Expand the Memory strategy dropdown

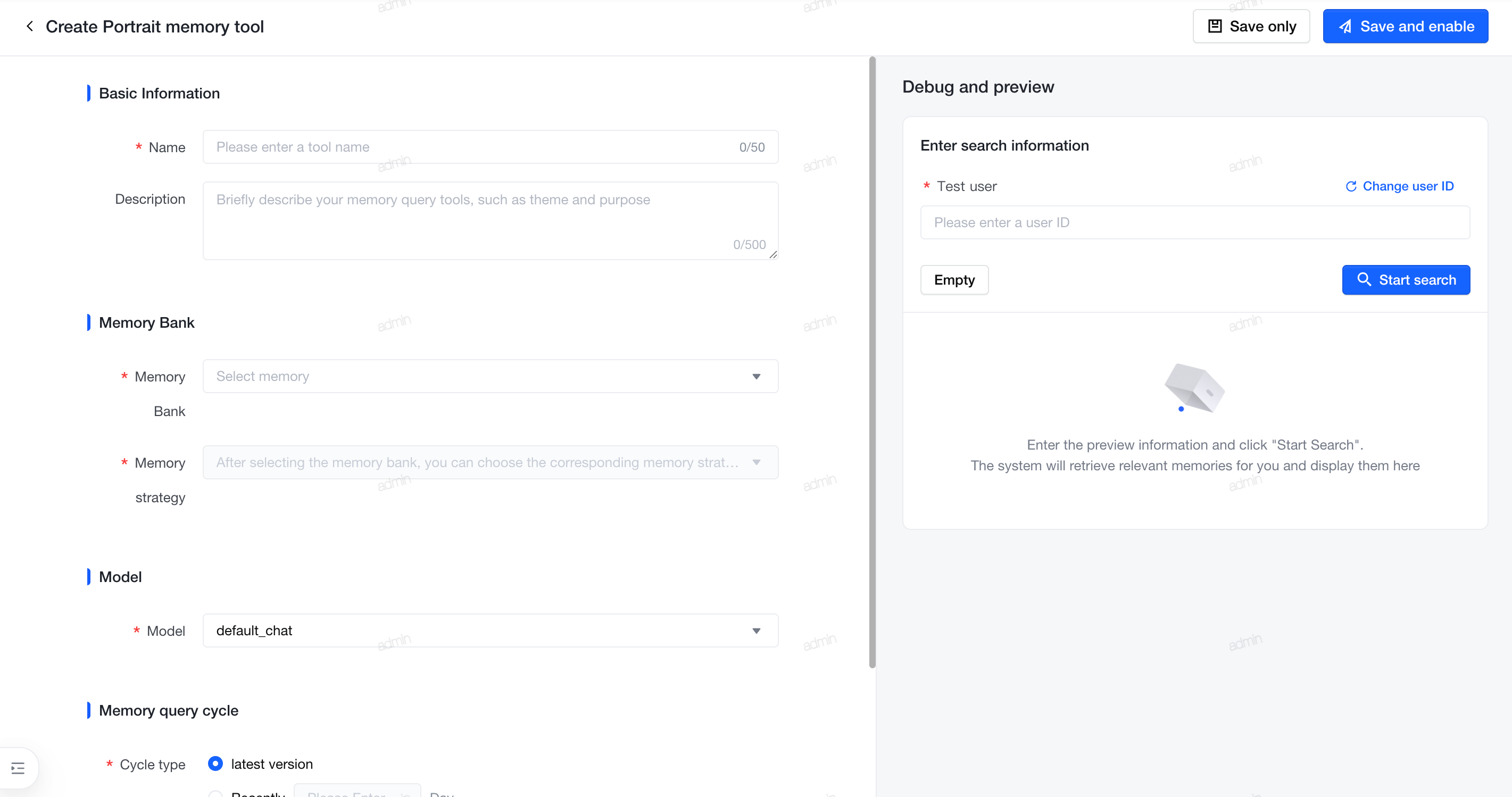tap(491, 462)
